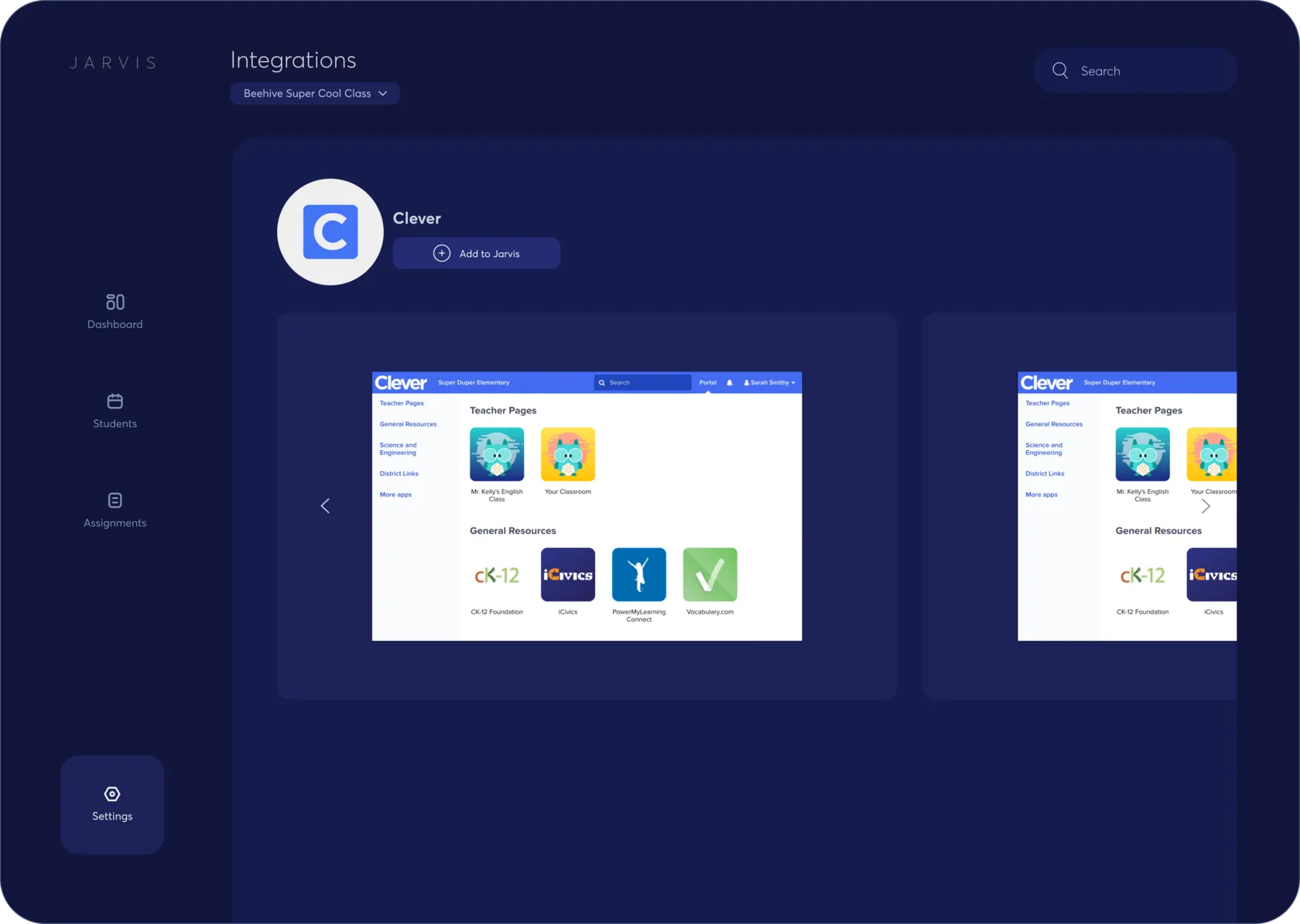Click Search box inside first Clever screenshot
Screen dimensions: 1300x924
(643, 382)
